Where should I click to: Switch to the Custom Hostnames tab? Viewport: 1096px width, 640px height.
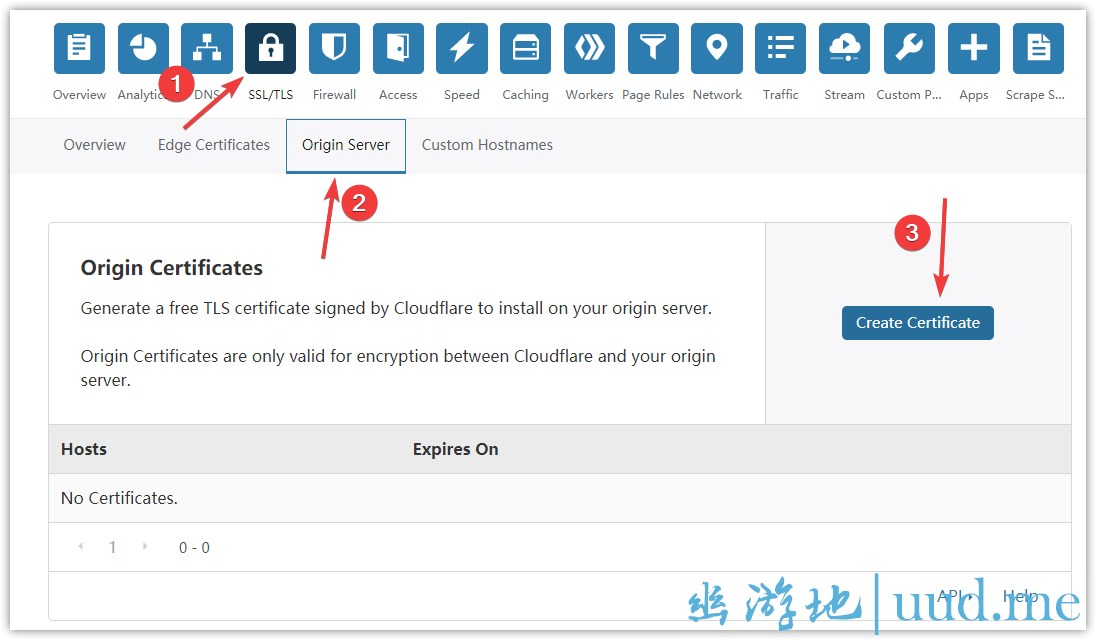(487, 145)
